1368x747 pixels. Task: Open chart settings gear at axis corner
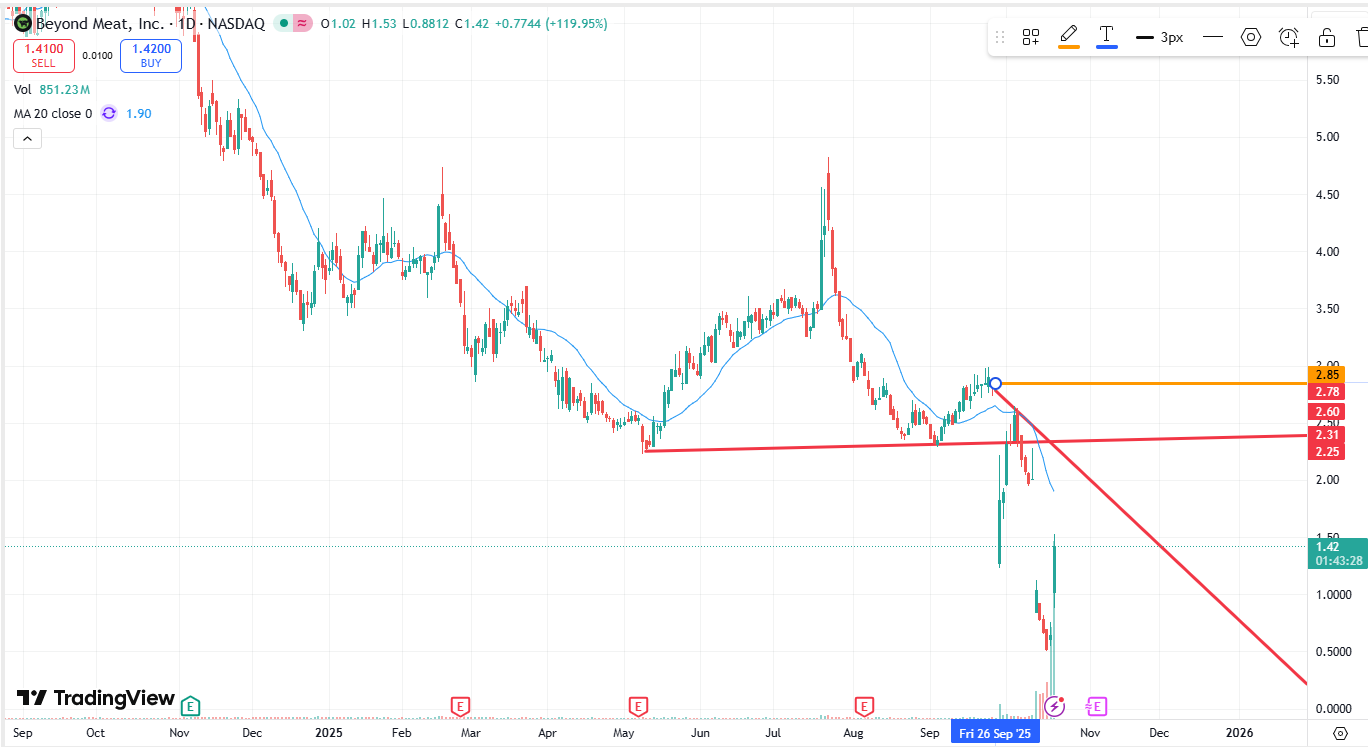click(x=1341, y=733)
